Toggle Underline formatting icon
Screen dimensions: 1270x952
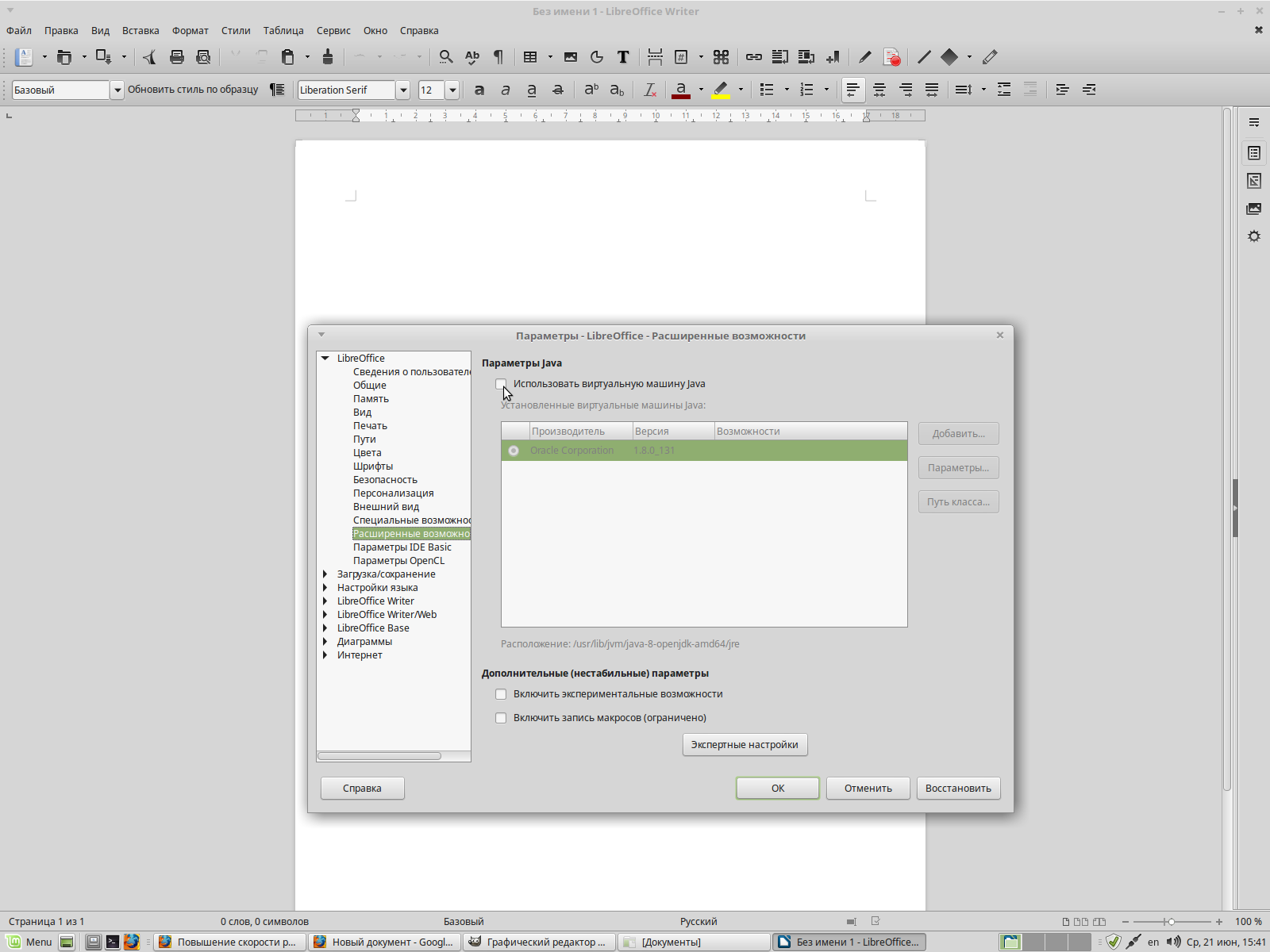coord(532,90)
